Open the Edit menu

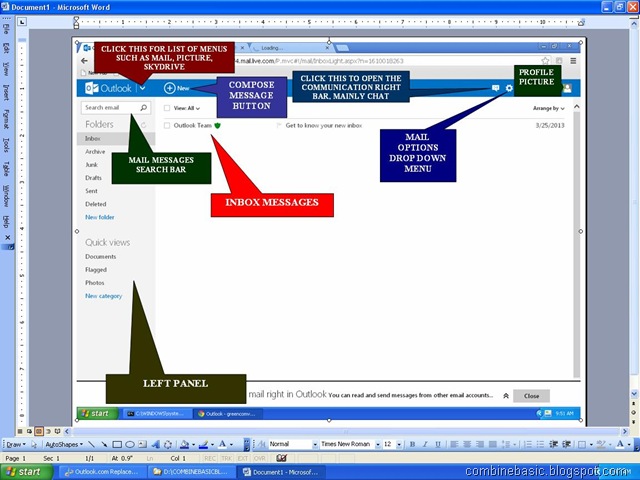pyautogui.click(x=6, y=47)
